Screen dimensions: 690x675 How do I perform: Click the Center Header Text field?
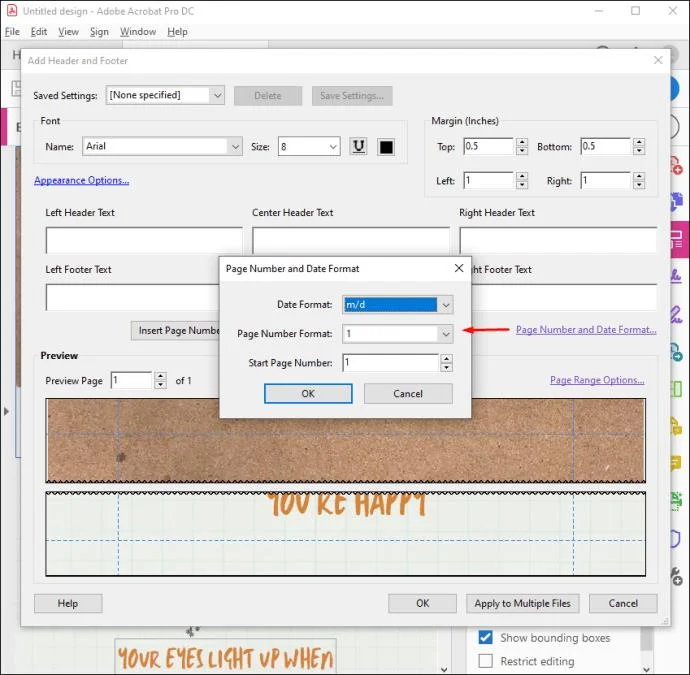(351, 240)
